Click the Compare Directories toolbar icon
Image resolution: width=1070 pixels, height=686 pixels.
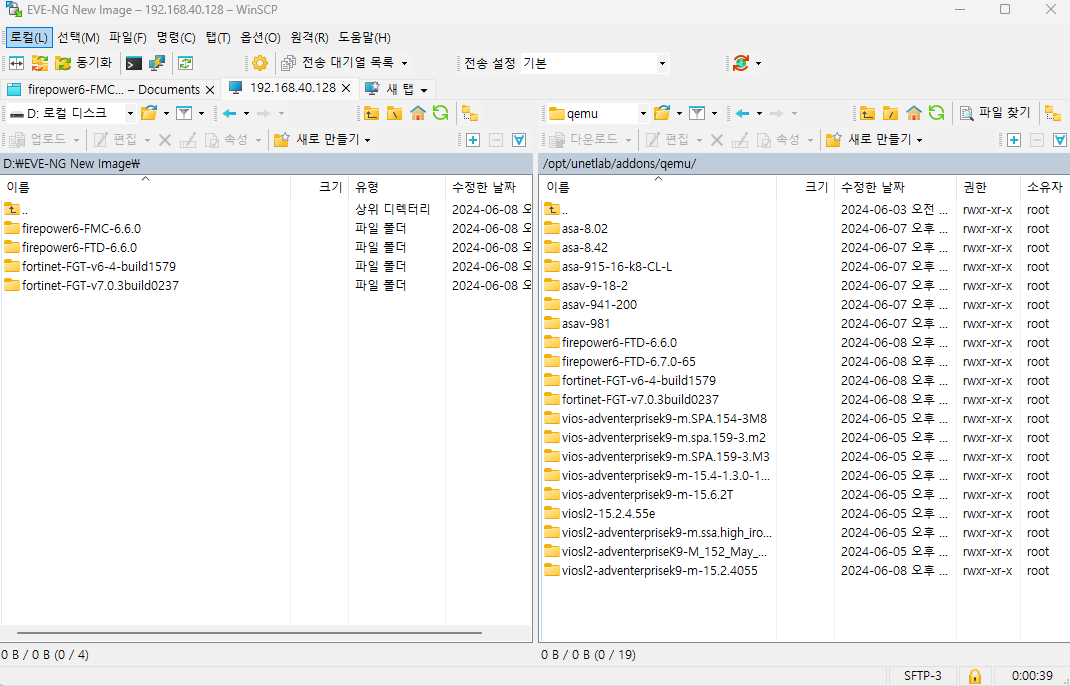click(x=16, y=63)
